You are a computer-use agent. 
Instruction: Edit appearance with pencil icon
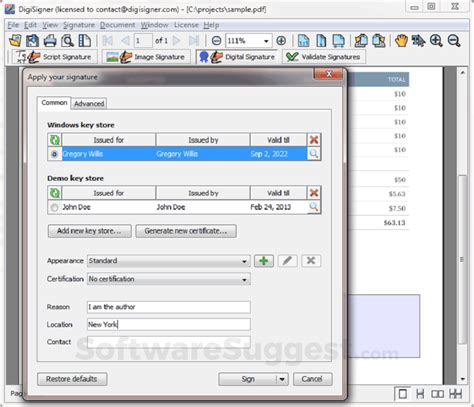coord(287,261)
